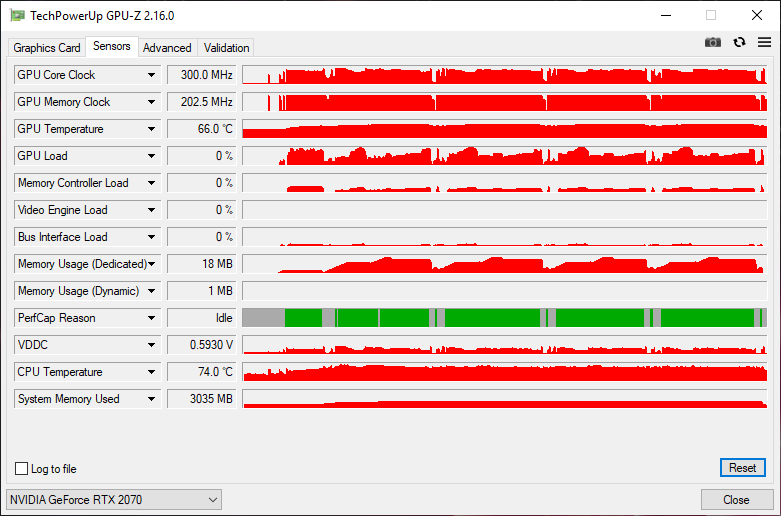Expand the GPU Core Clock dropdown

[x=151, y=75]
